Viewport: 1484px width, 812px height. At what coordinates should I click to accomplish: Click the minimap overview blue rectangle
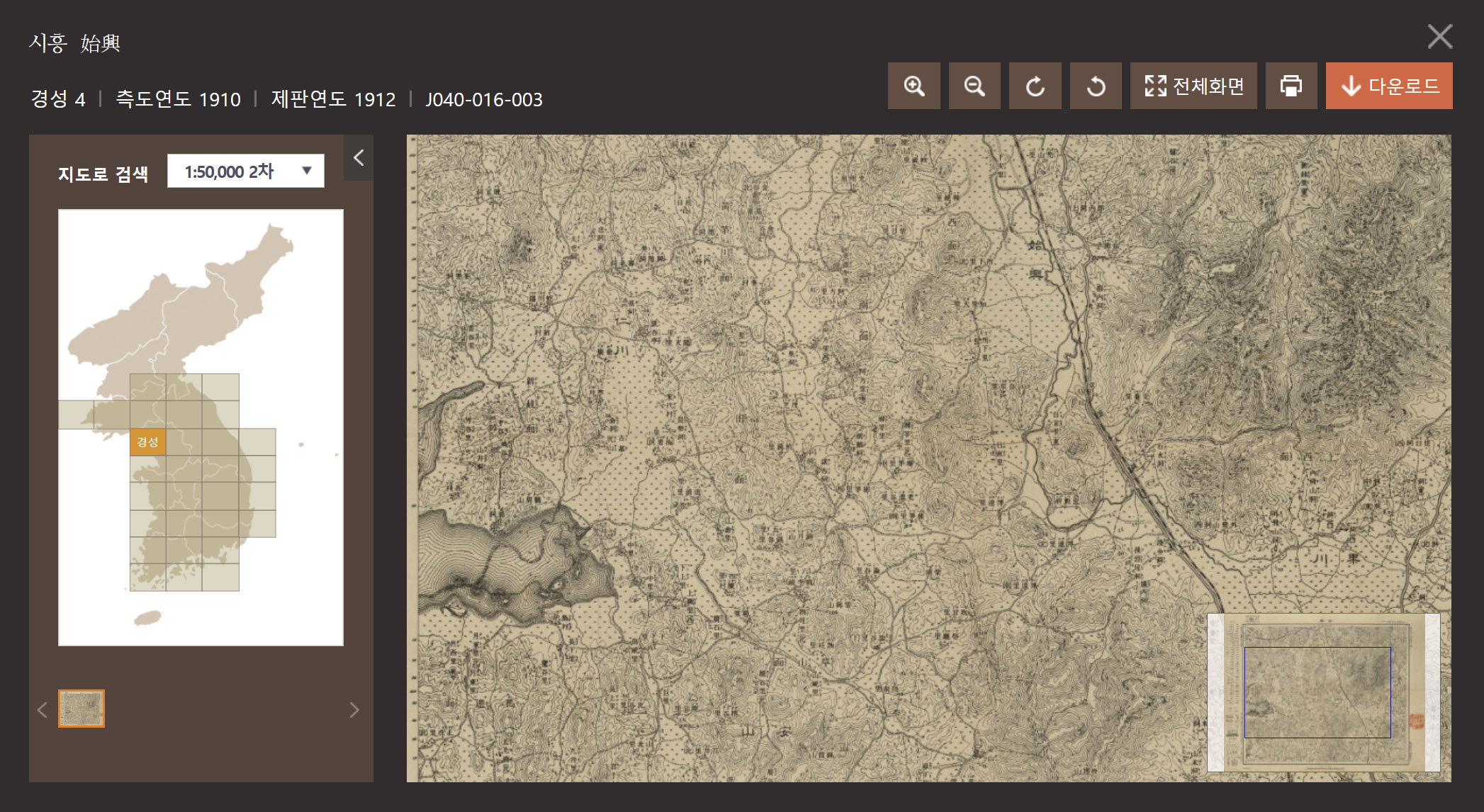pyautogui.click(x=1317, y=692)
